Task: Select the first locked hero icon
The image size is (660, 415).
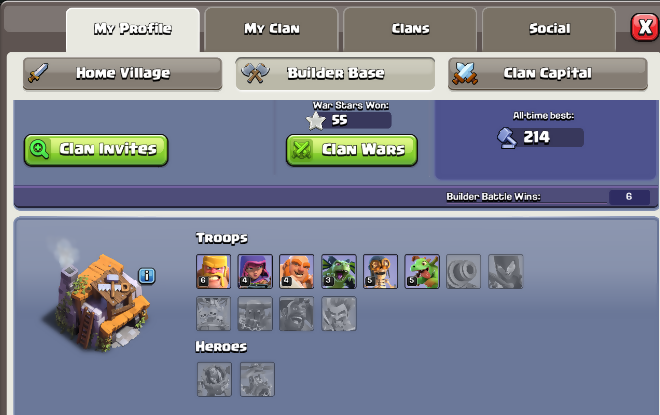Action: [214, 379]
